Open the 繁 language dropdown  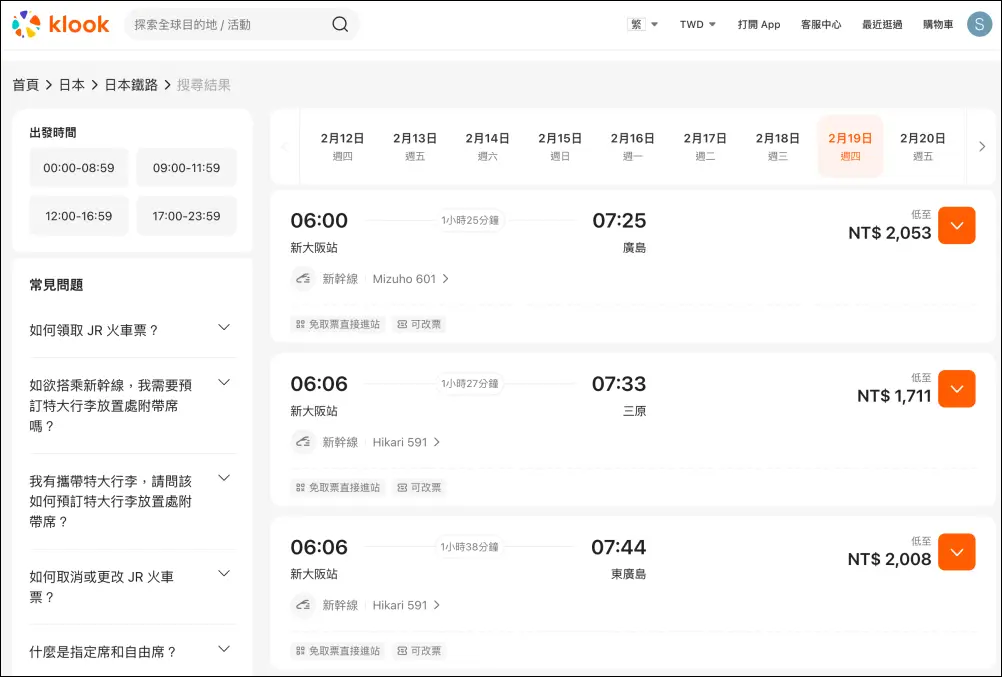click(x=643, y=24)
